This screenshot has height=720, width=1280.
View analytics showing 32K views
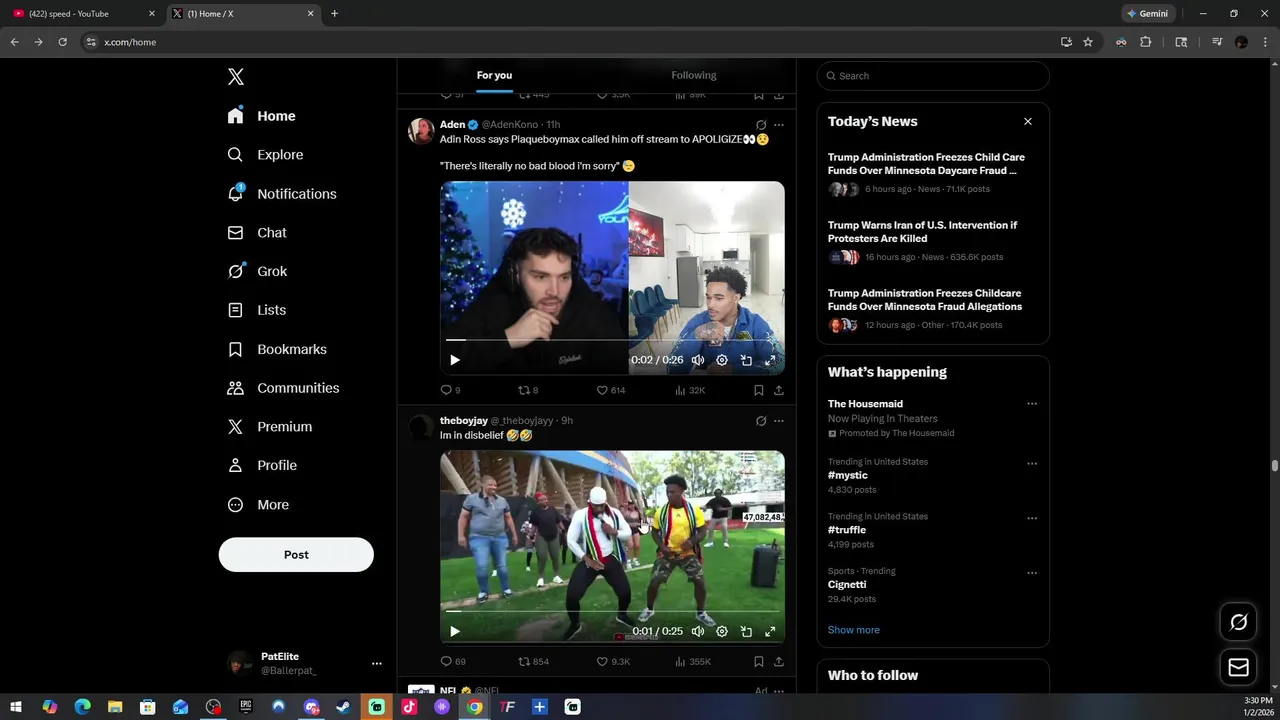(690, 390)
